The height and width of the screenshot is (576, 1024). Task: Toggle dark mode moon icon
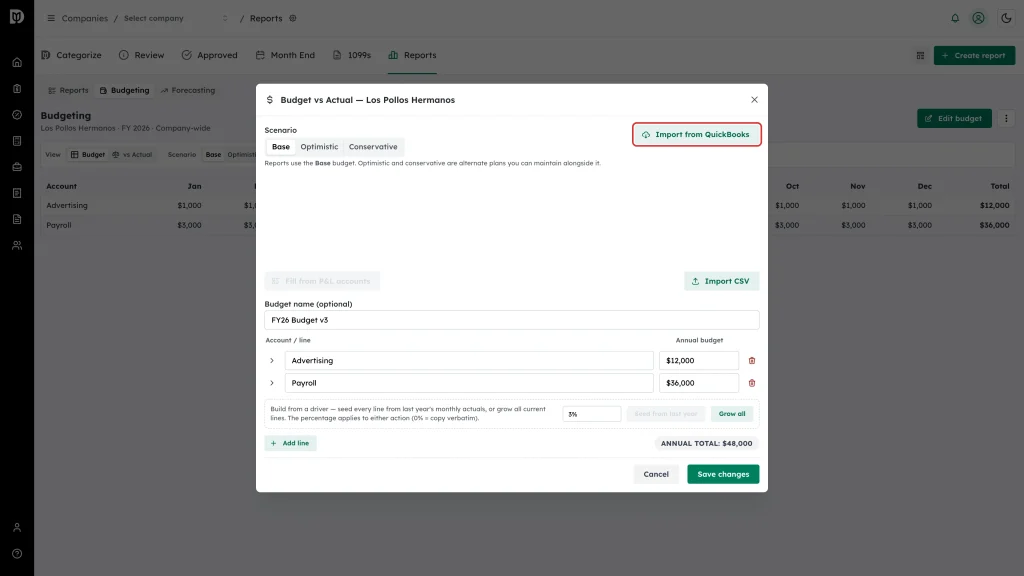point(1006,18)
